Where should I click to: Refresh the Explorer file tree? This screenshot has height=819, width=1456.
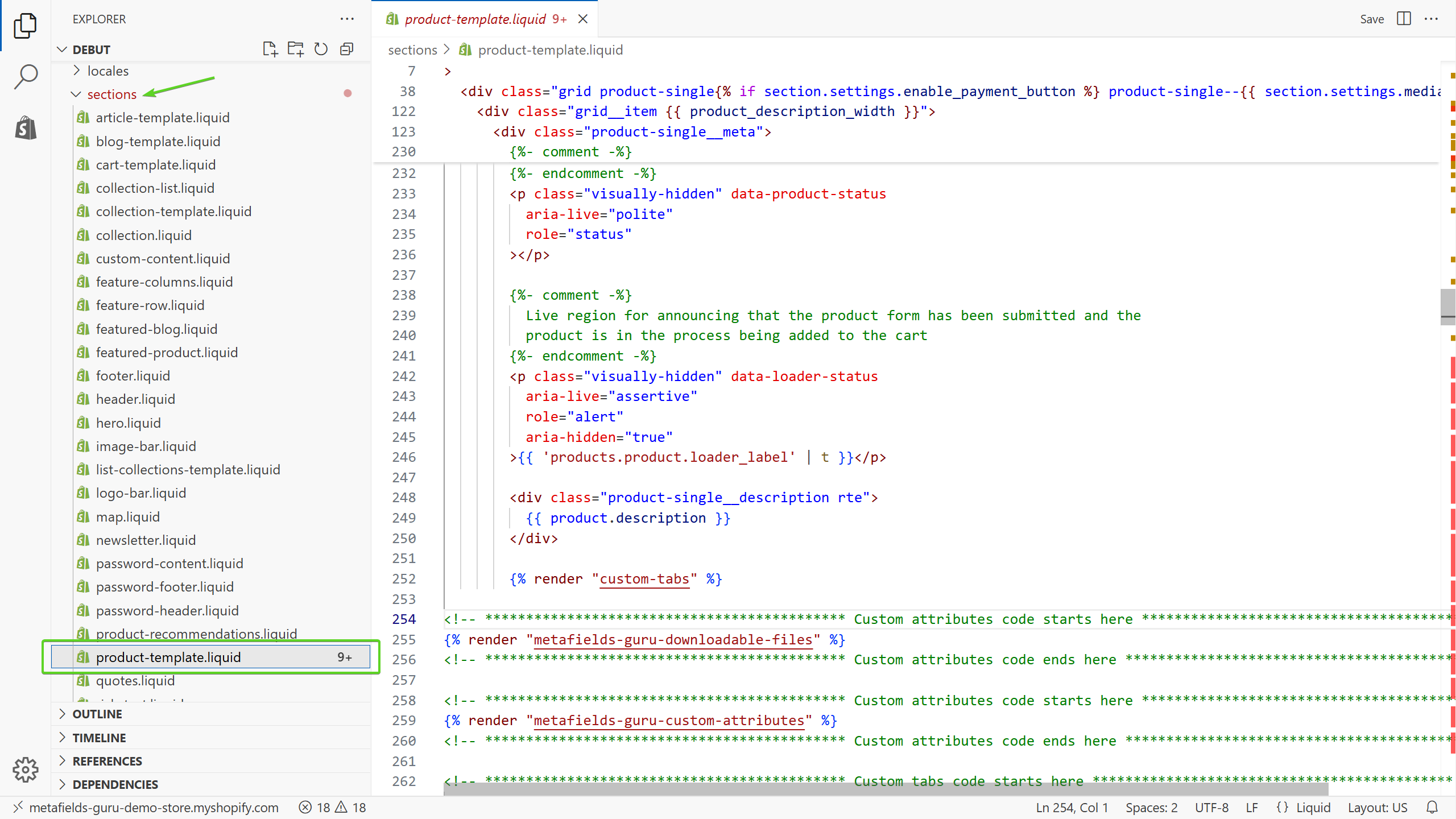321,49
